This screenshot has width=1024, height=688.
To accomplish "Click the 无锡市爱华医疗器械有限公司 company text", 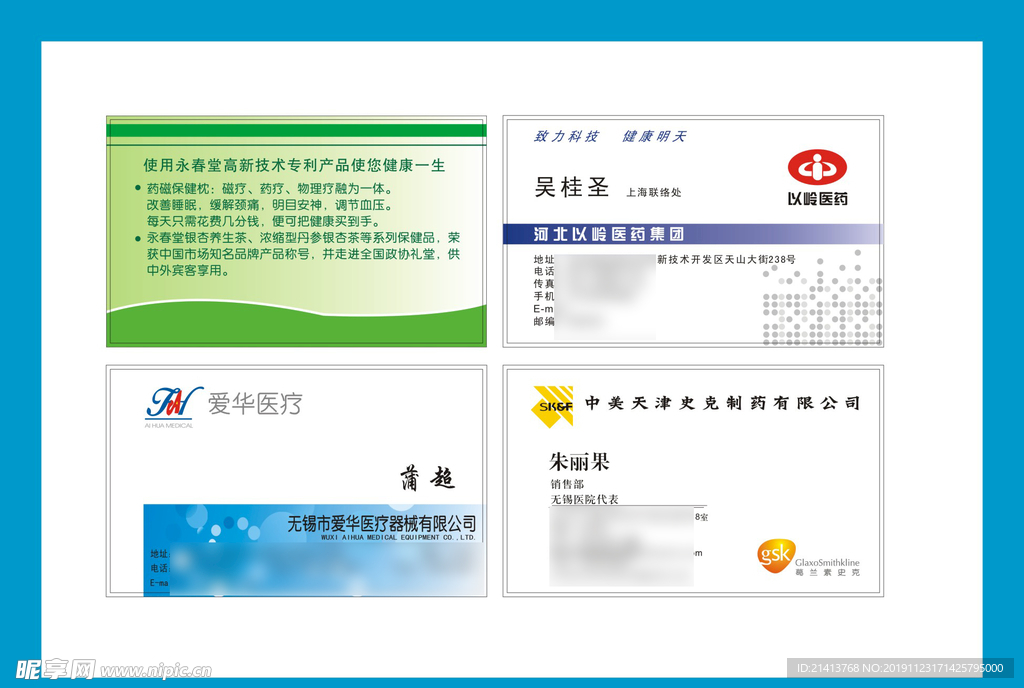I will pos(382,523).
